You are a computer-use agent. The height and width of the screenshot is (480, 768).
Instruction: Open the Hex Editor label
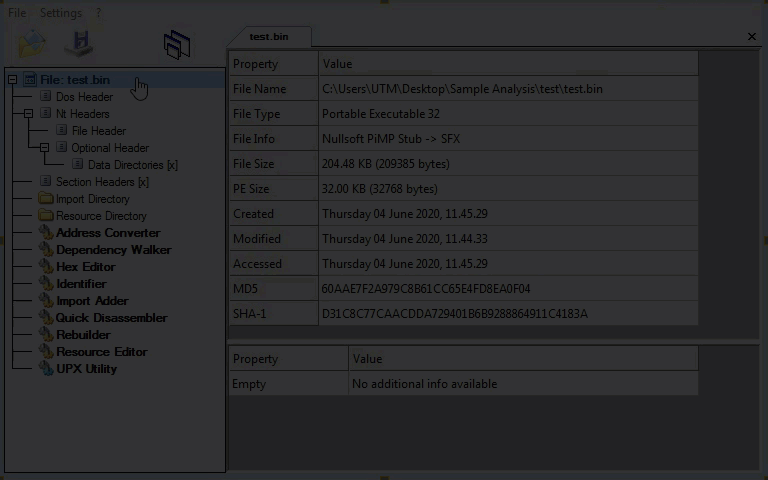coord(86,267)
